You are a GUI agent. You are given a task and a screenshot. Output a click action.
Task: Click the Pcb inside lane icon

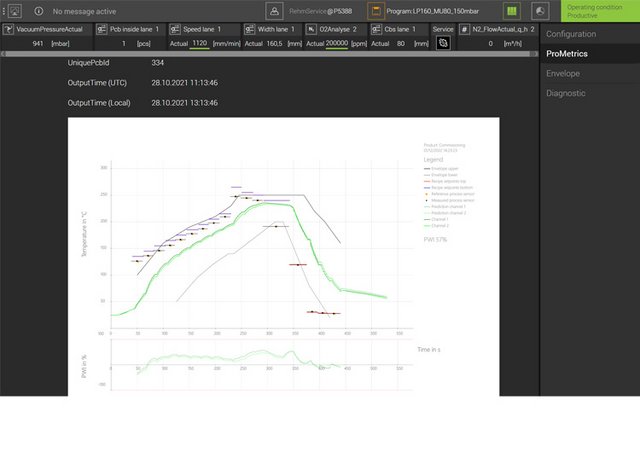[x=101, y=30]
